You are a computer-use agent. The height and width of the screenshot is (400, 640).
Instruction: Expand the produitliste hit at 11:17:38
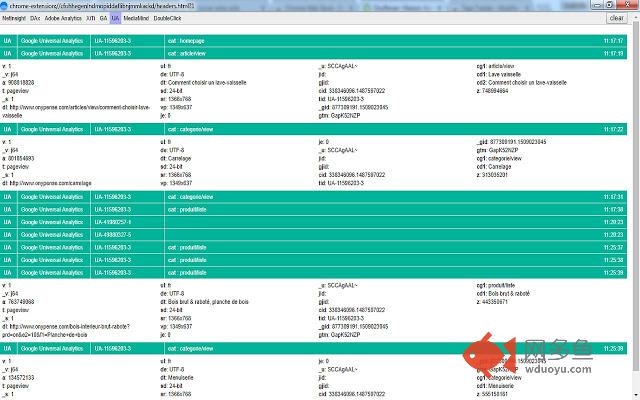[x=313, y=209]
